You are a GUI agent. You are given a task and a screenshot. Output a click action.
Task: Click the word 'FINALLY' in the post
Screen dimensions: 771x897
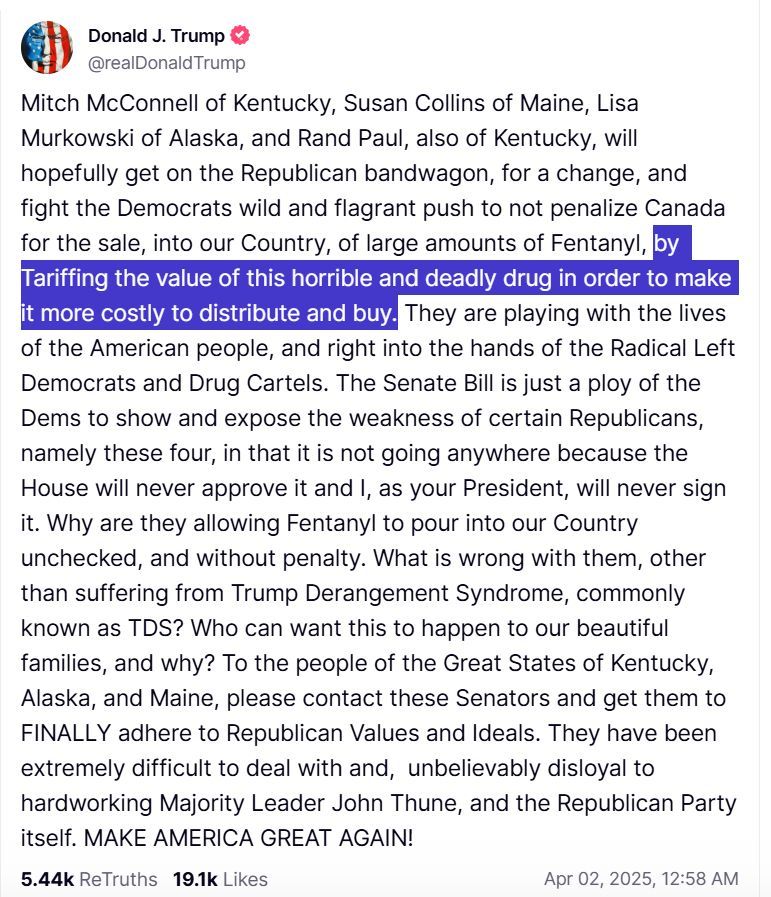click(x=66, y=733)
